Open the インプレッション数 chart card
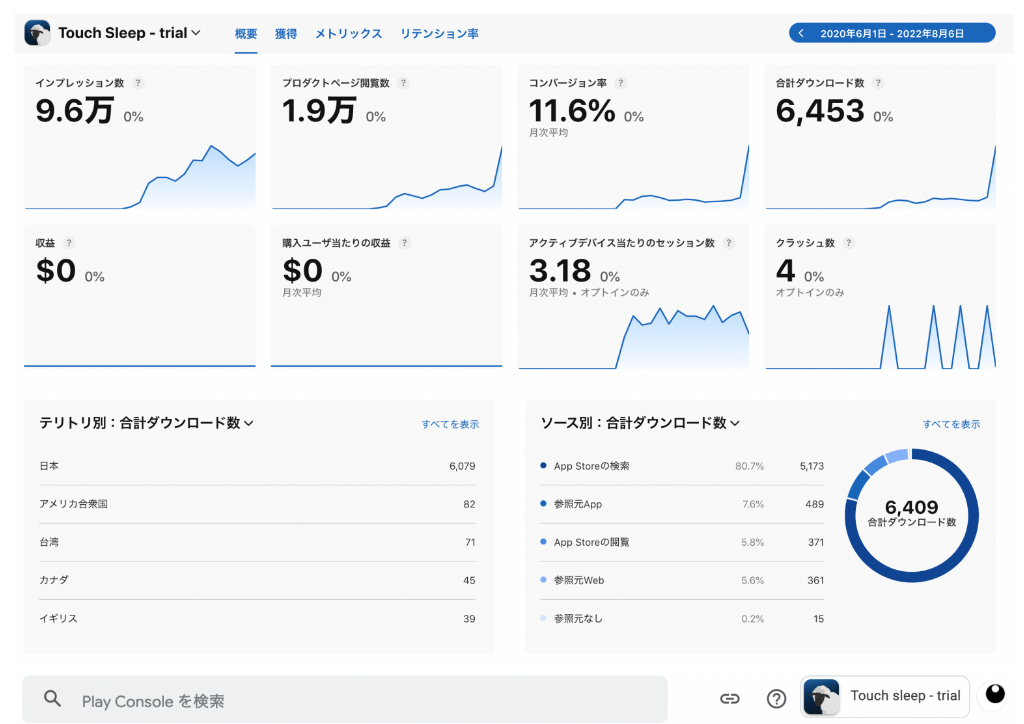1024x724 pixels. [x=140, y=137]
